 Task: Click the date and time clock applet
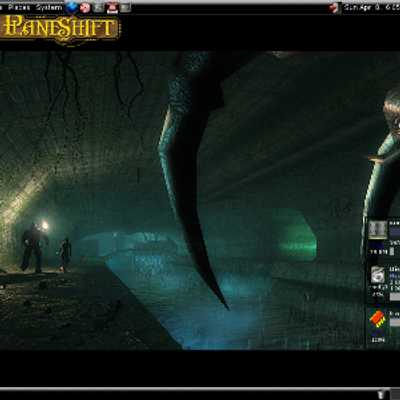(x=372, y=7)
